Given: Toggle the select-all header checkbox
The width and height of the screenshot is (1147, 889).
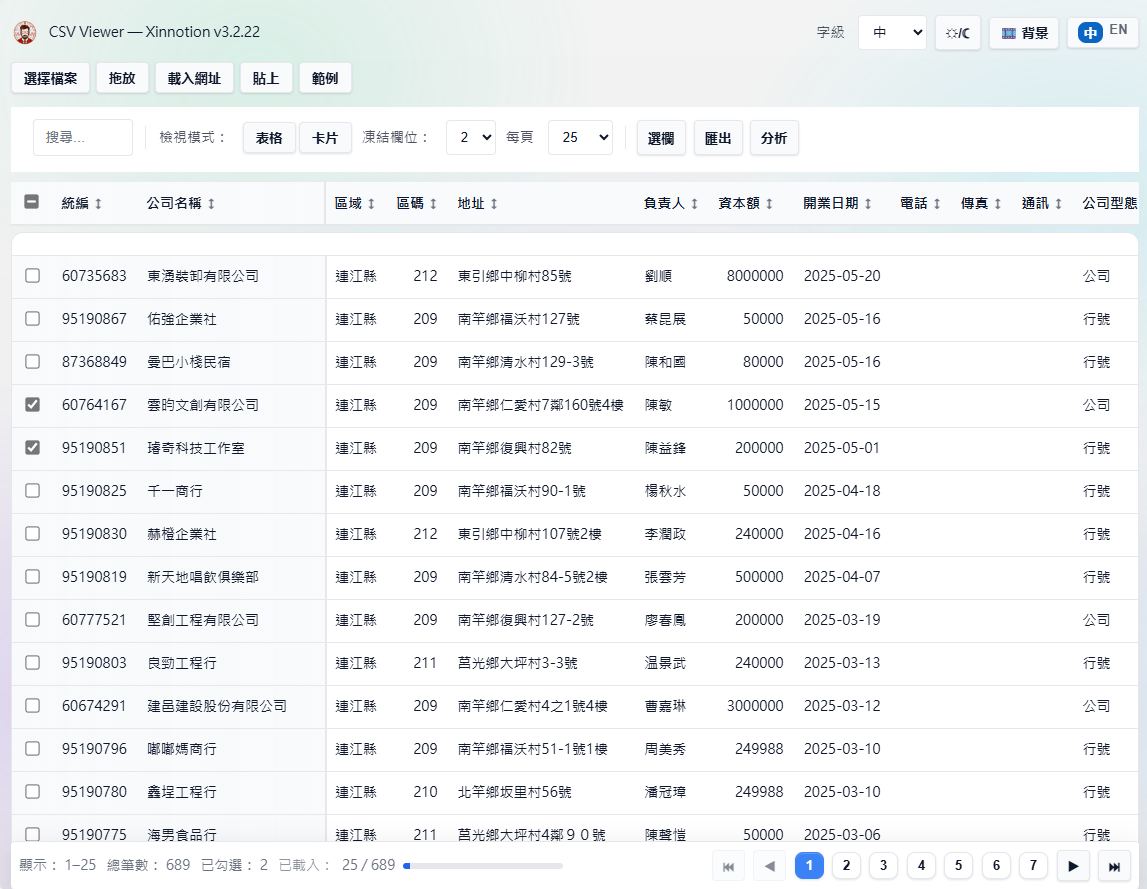Looking at the screenshot, I should (32, 202).
